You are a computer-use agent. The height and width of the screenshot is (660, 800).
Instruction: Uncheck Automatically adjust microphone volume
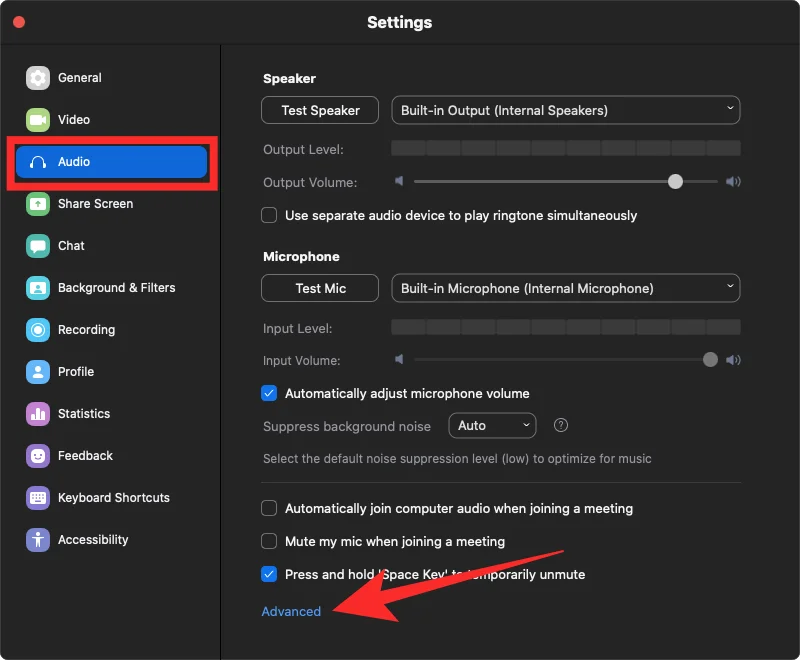[269, 393]
